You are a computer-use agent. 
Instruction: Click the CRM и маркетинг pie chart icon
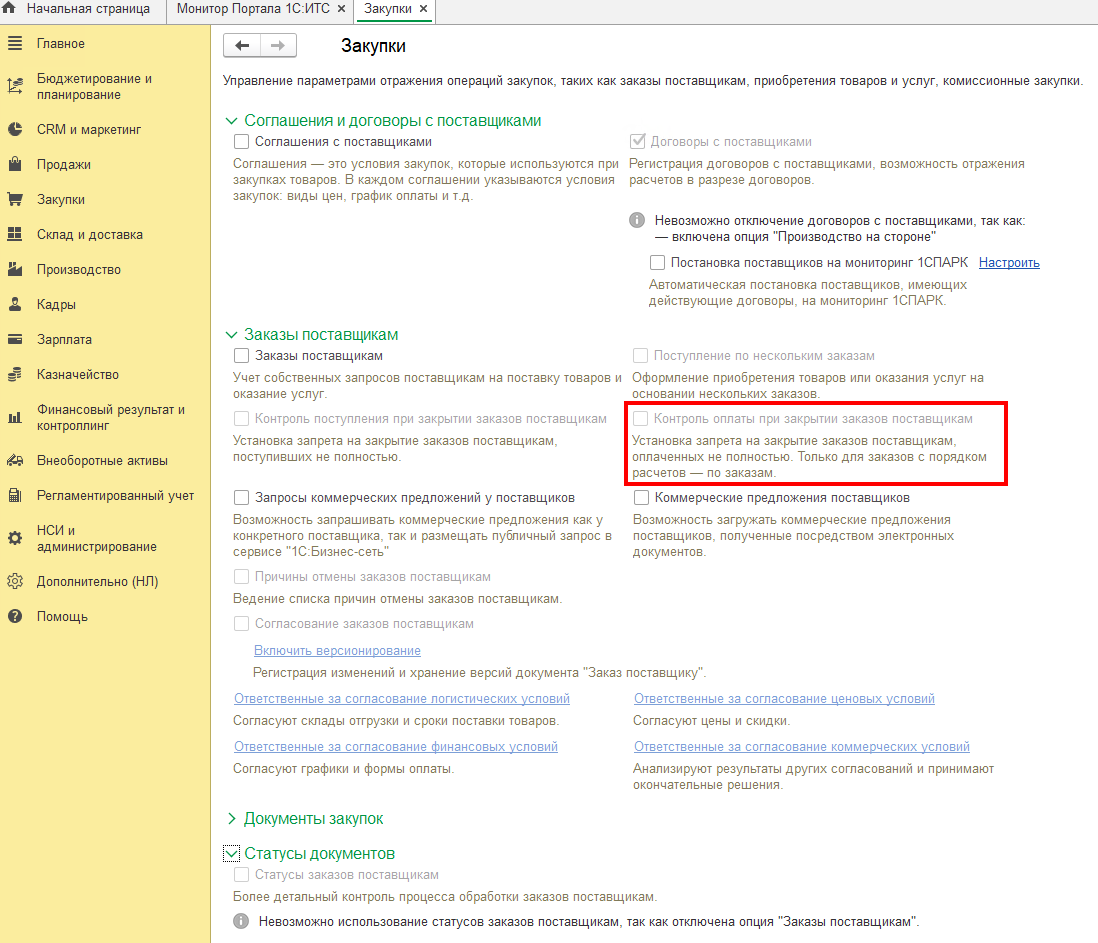(15, 130)
